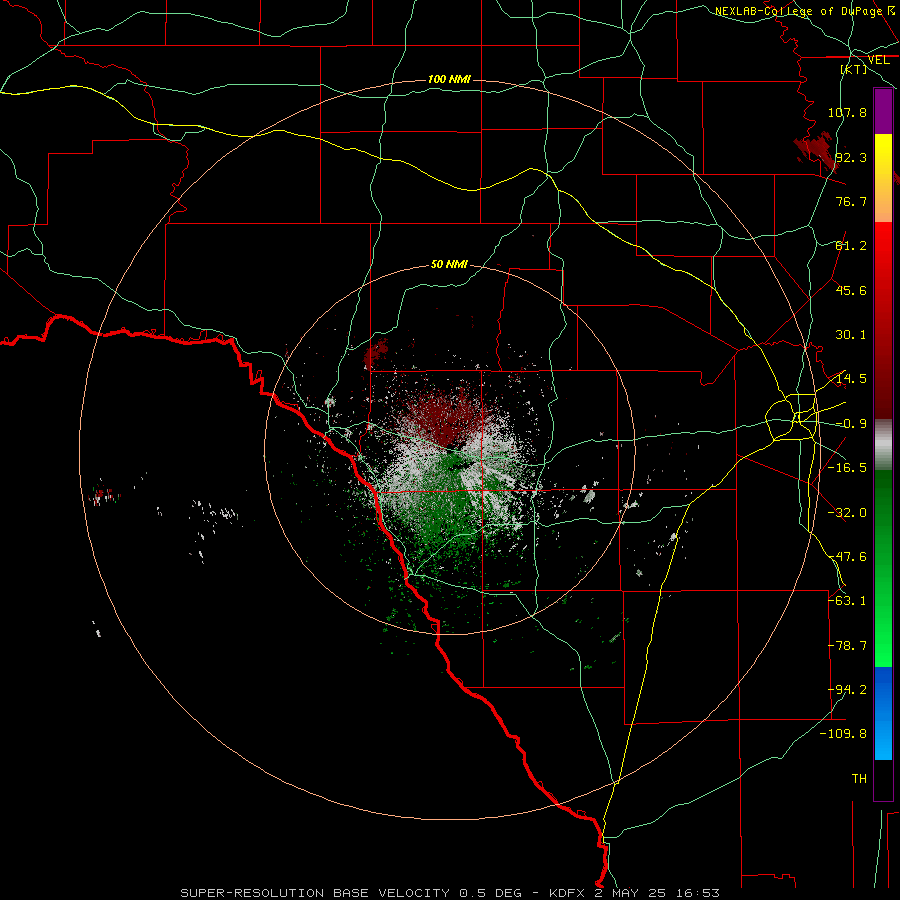
Task: Select the -109.8 scale value
Action: tap(843, 734)
